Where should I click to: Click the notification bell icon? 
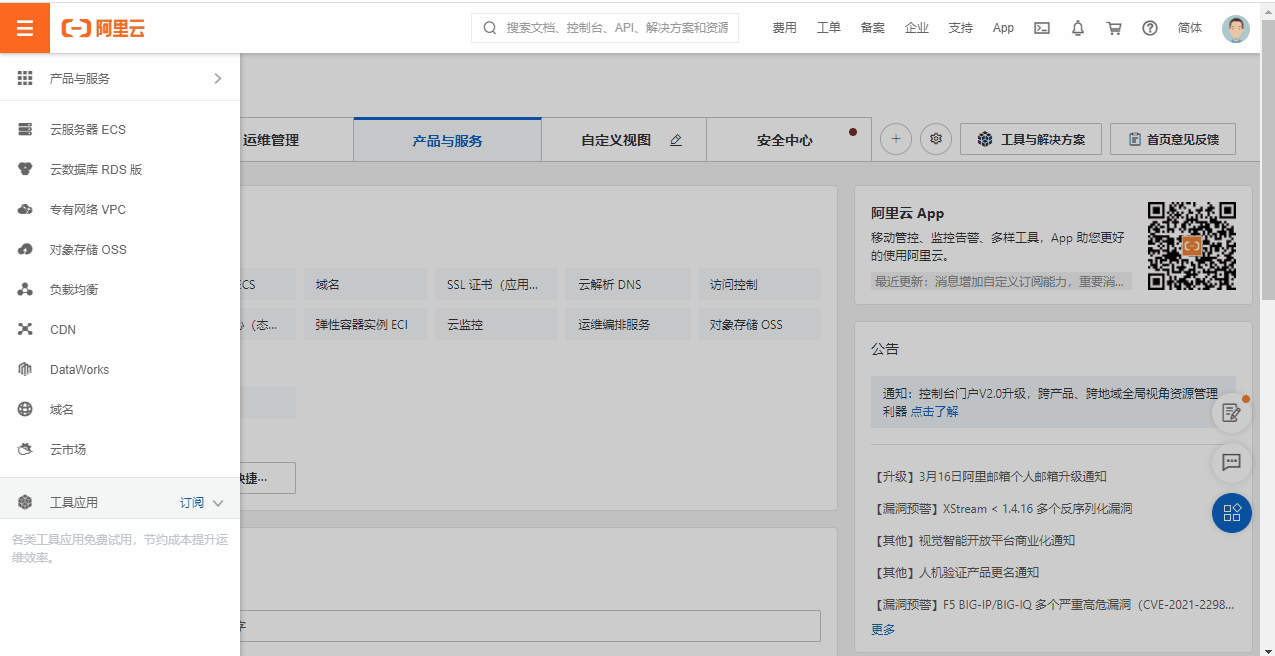click(1077, 28)
